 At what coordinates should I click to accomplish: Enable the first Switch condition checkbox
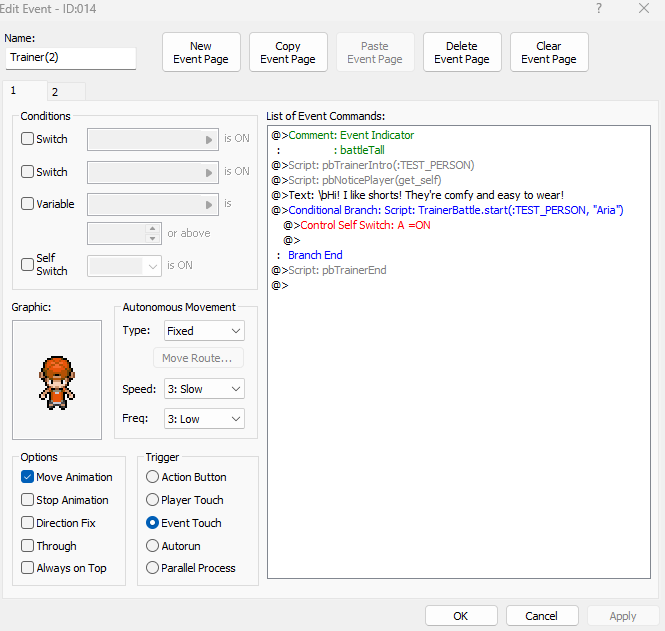28,139
